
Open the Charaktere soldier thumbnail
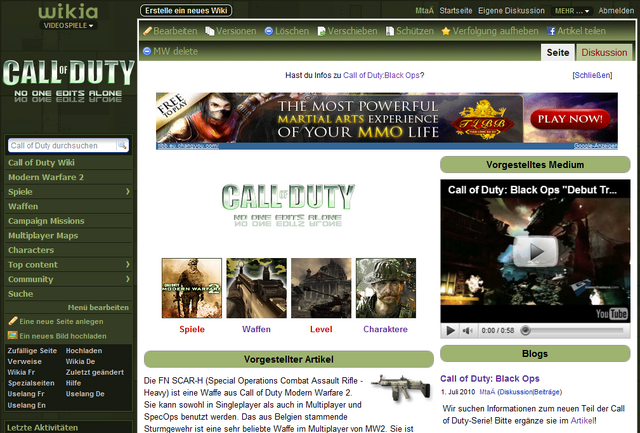pyautogui.click(x=386, y=288)
